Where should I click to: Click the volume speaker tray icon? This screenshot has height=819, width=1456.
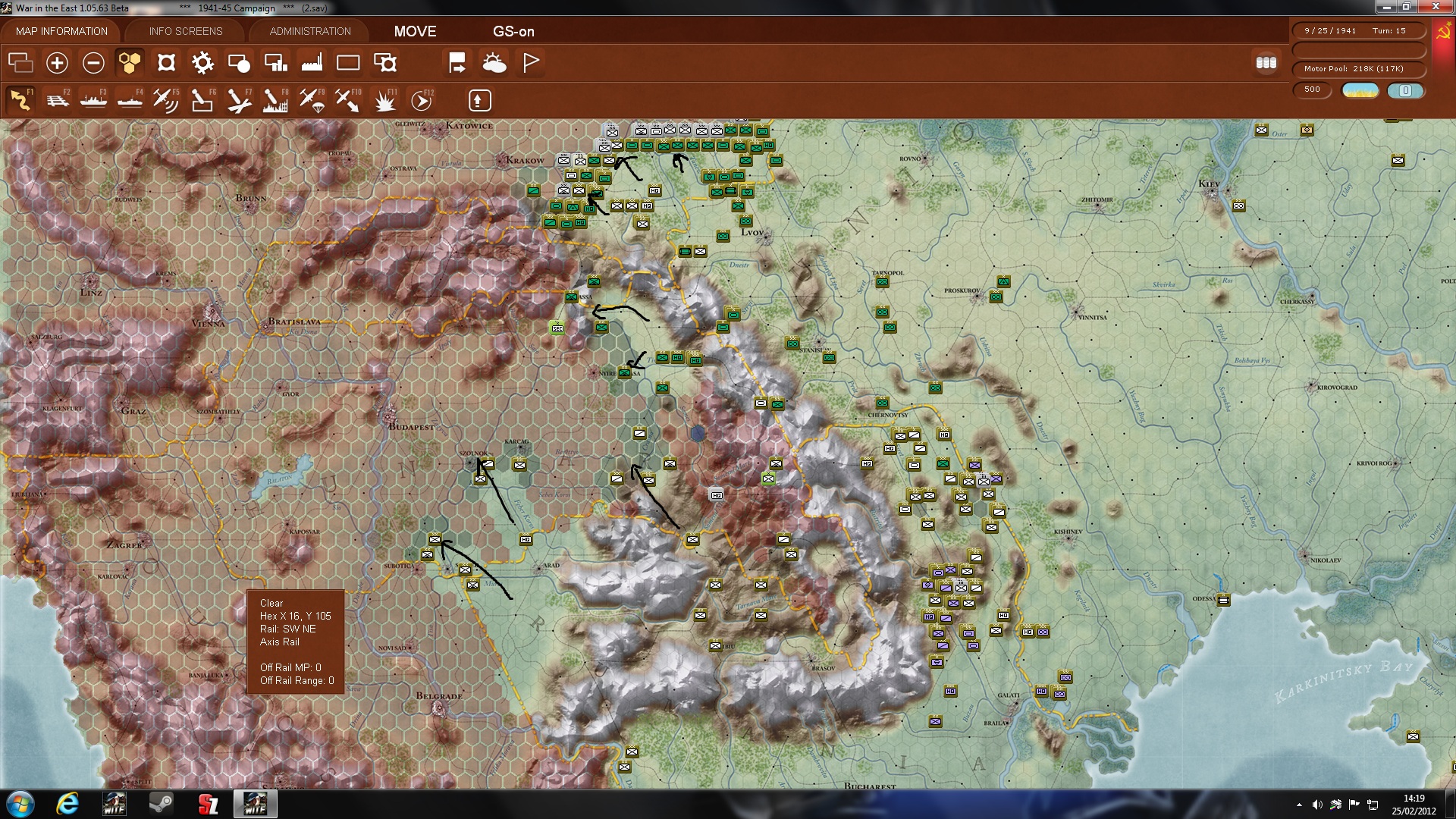1317,805
